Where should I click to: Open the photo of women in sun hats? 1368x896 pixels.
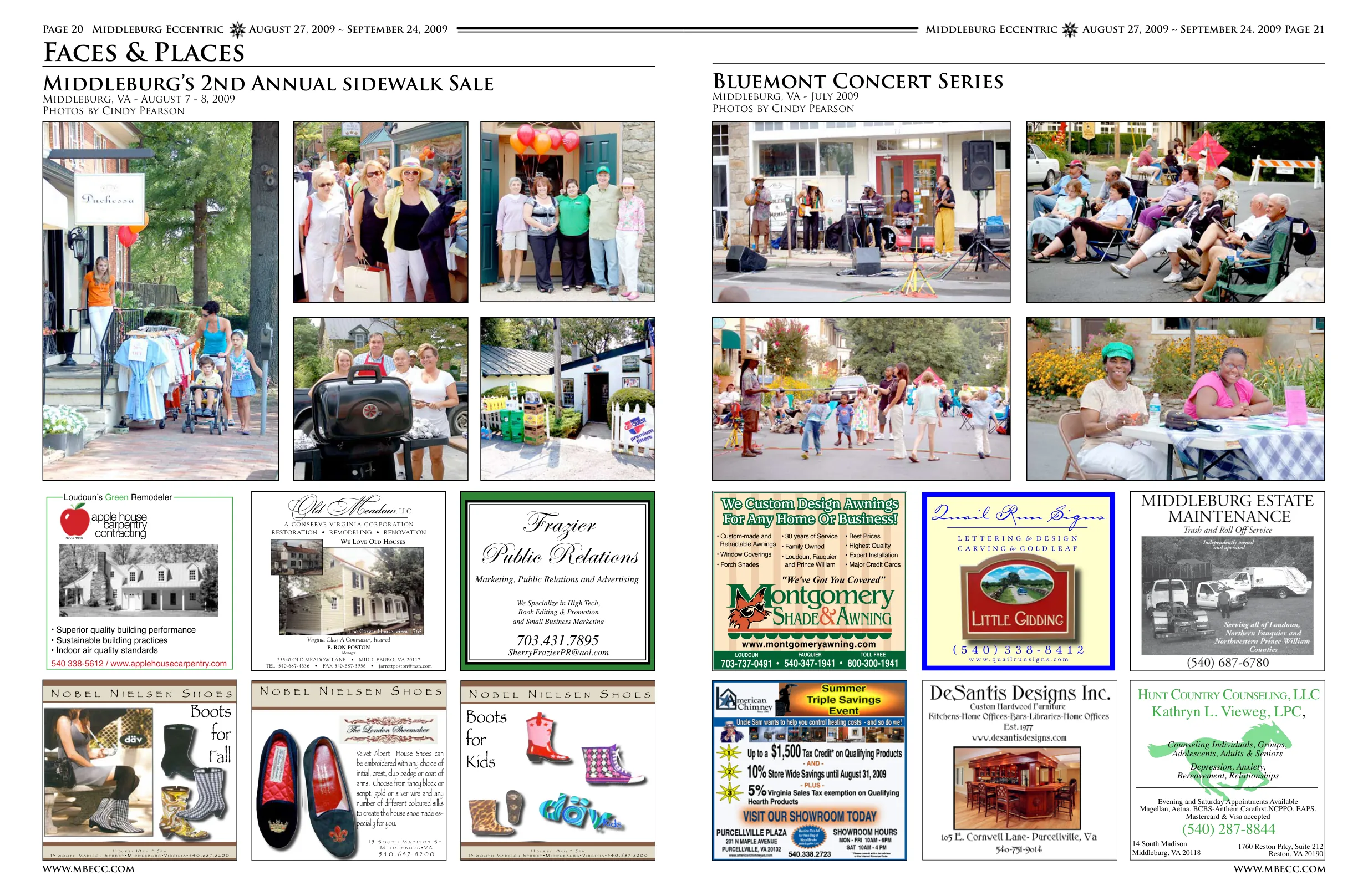[x=380, y=211]
